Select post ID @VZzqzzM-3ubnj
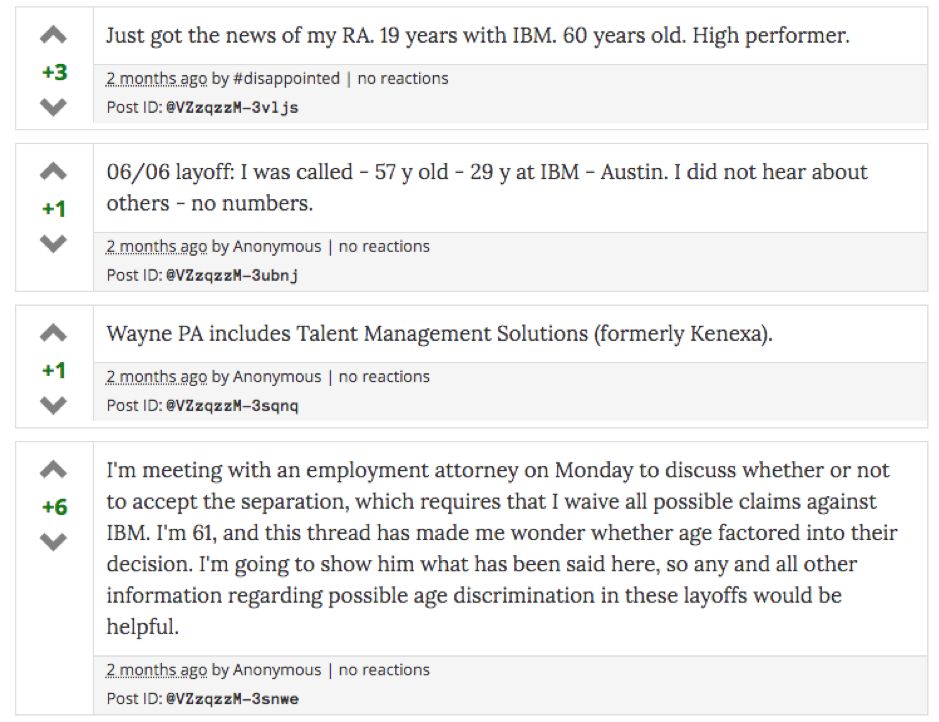This screenshot has height=722, width=939. tap(231, 274)
